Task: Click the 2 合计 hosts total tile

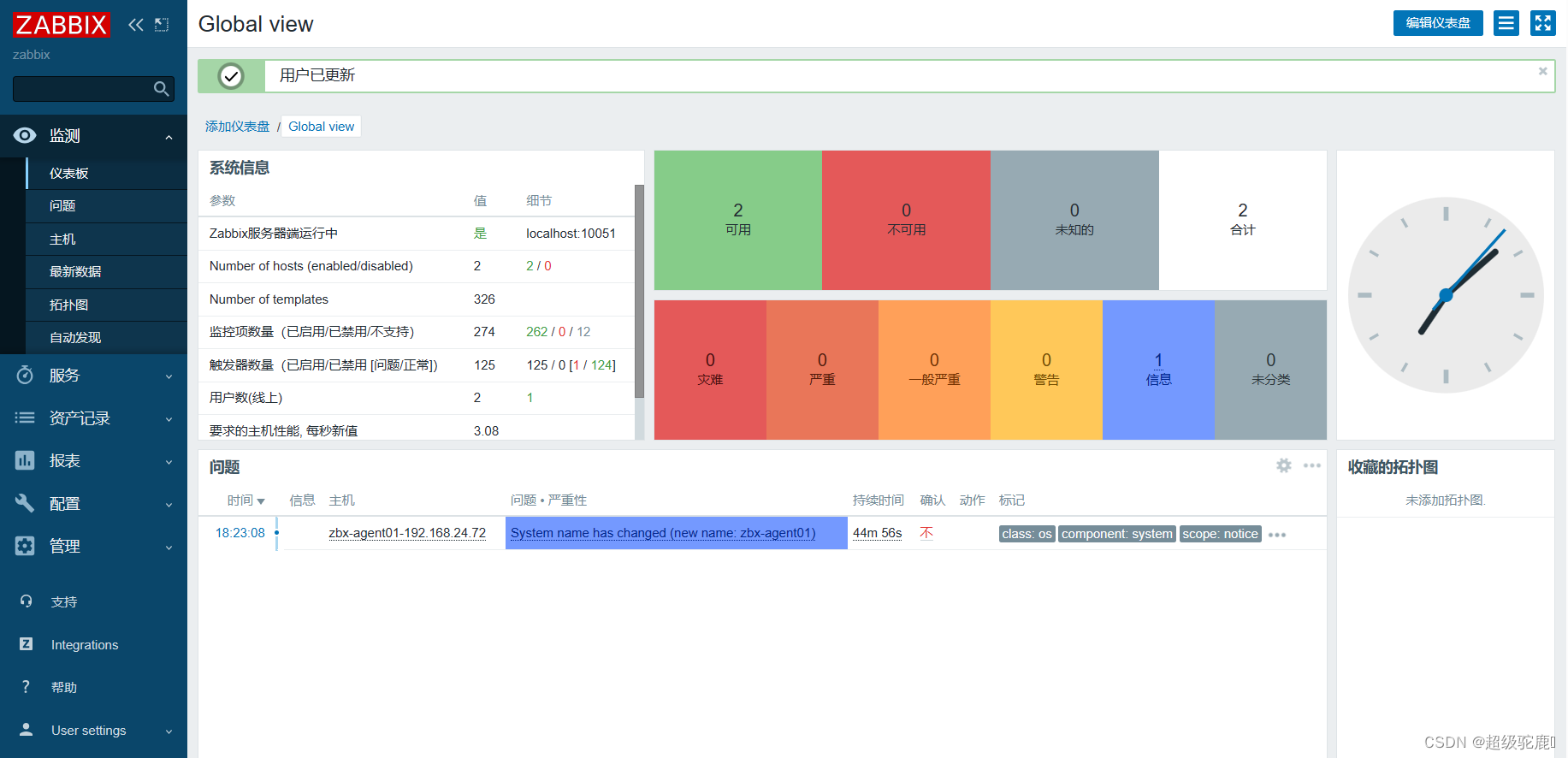Action: 1243,220
